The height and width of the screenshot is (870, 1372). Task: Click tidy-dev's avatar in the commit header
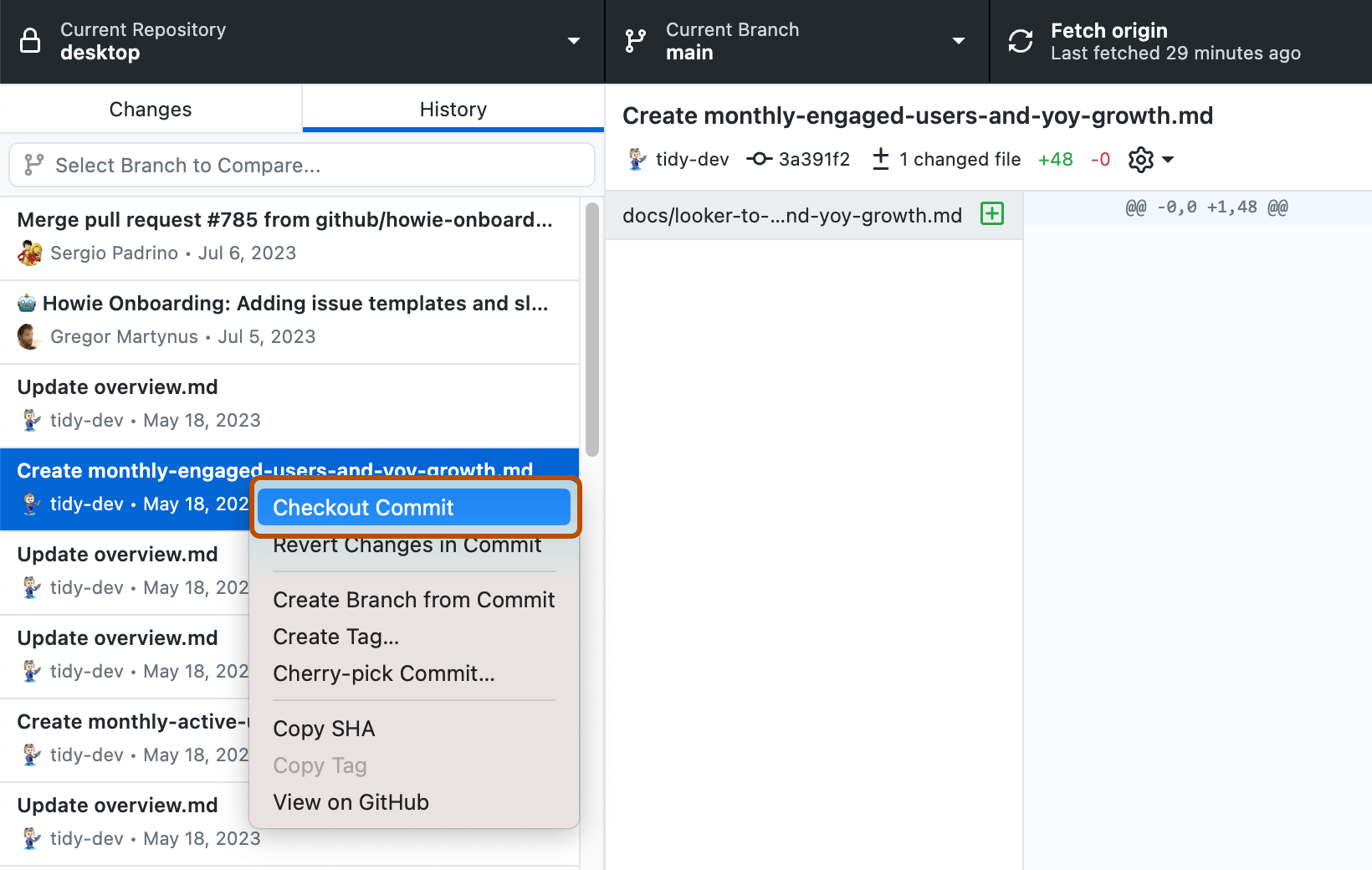[x=637, y=159]
